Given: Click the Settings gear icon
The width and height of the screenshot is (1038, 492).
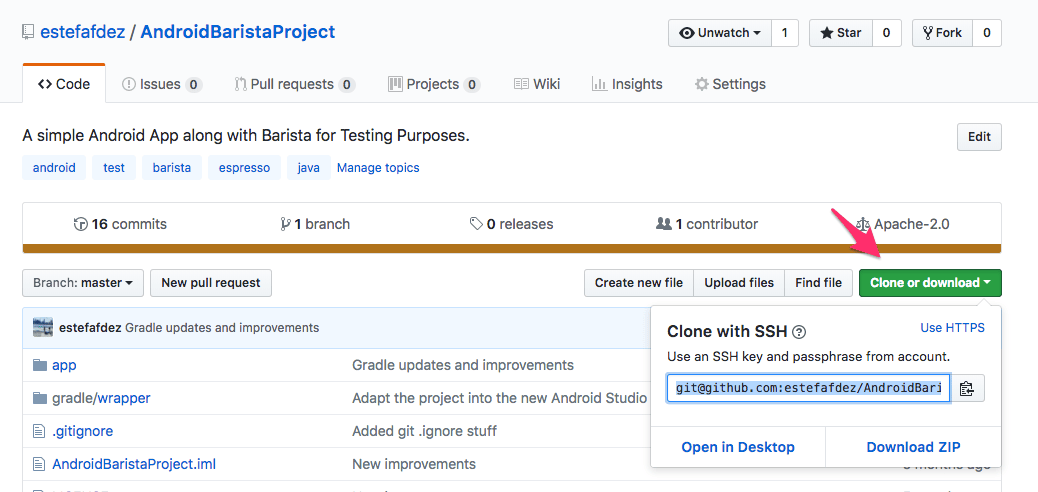Looking at the screenshot, I should (702, 84).
